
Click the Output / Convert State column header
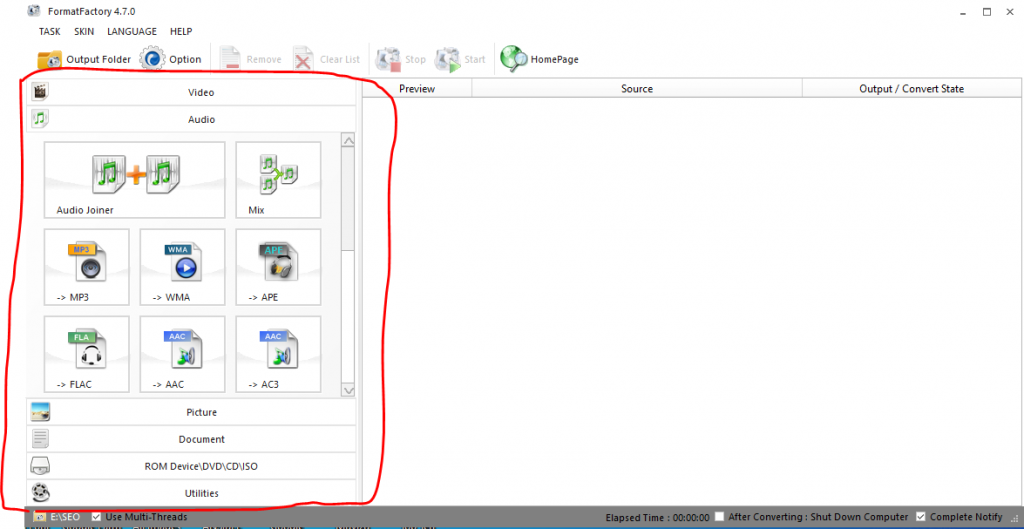(x=911, y=89)
